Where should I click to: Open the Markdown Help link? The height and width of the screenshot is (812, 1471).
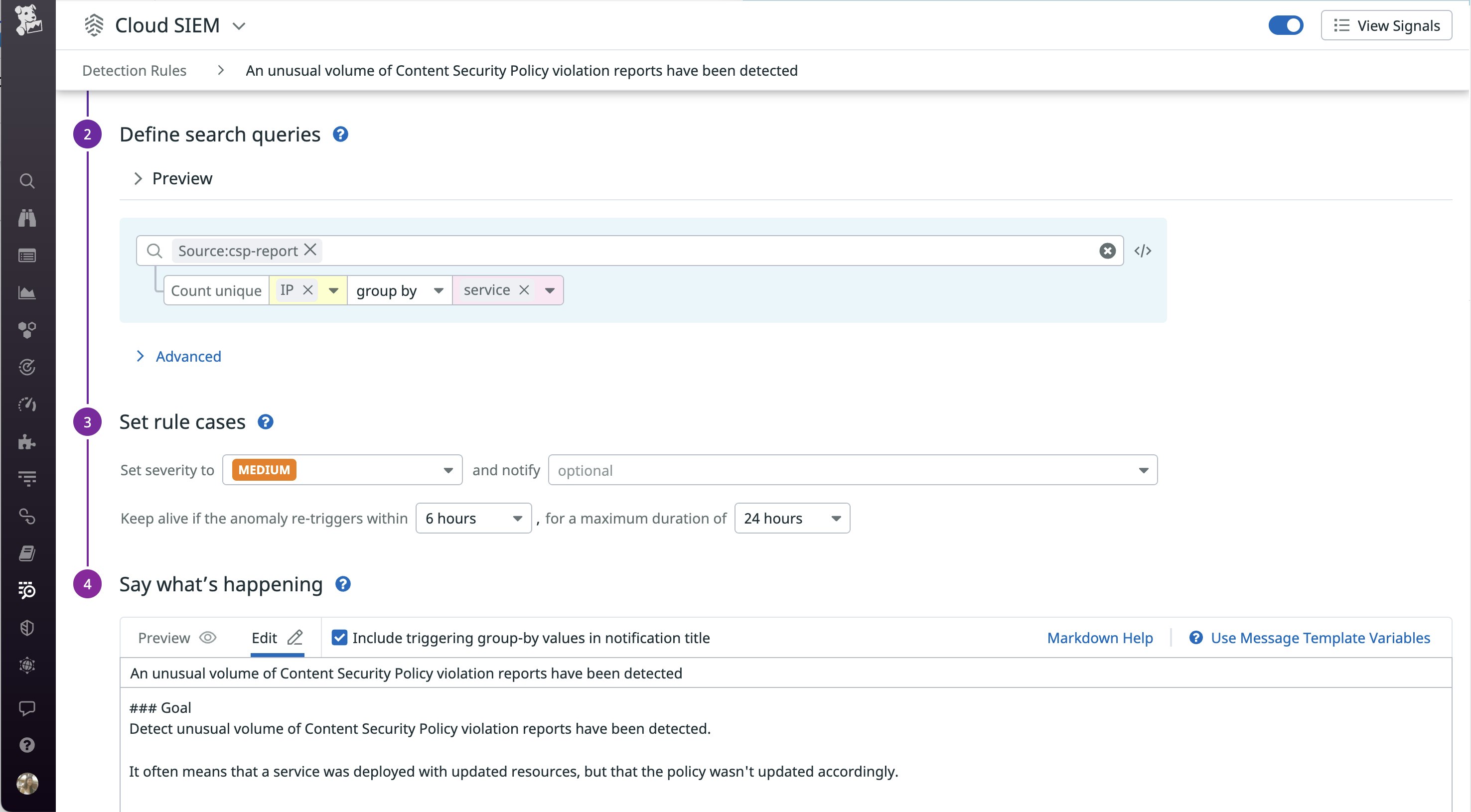click(x=1099, y=638)
